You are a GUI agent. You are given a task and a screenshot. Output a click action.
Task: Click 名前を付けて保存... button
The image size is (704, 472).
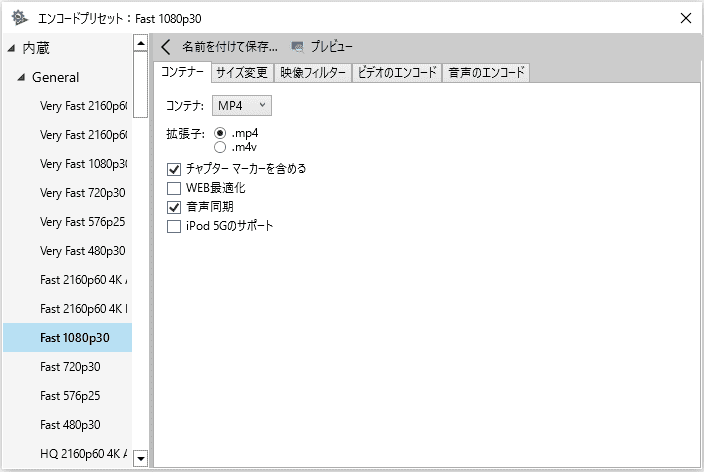coord(229,47)
